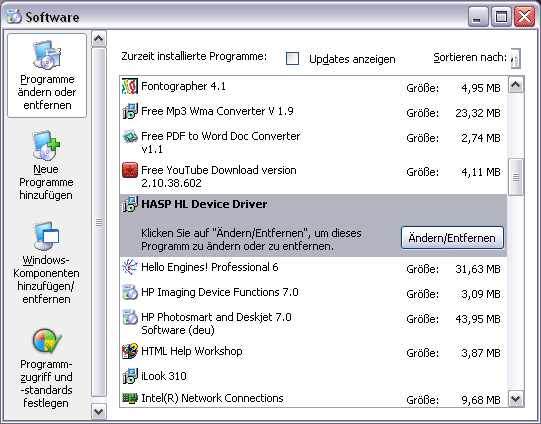The height and width of the screenshot is (424, 541).
Task: Select HP Photosmart and Deskjet 7.0 Software
Action: click(216, 323)
